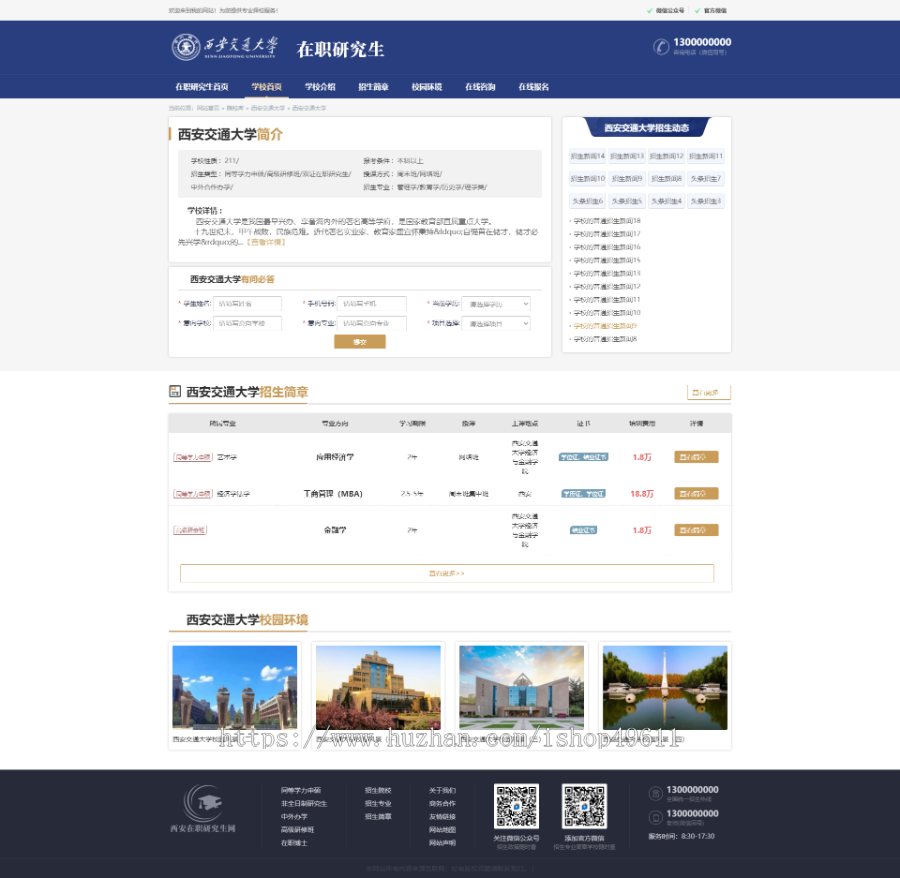Screen dimensions: 900x878
Task: Open the 项目选择 dropdown
Action: (496, 323)
